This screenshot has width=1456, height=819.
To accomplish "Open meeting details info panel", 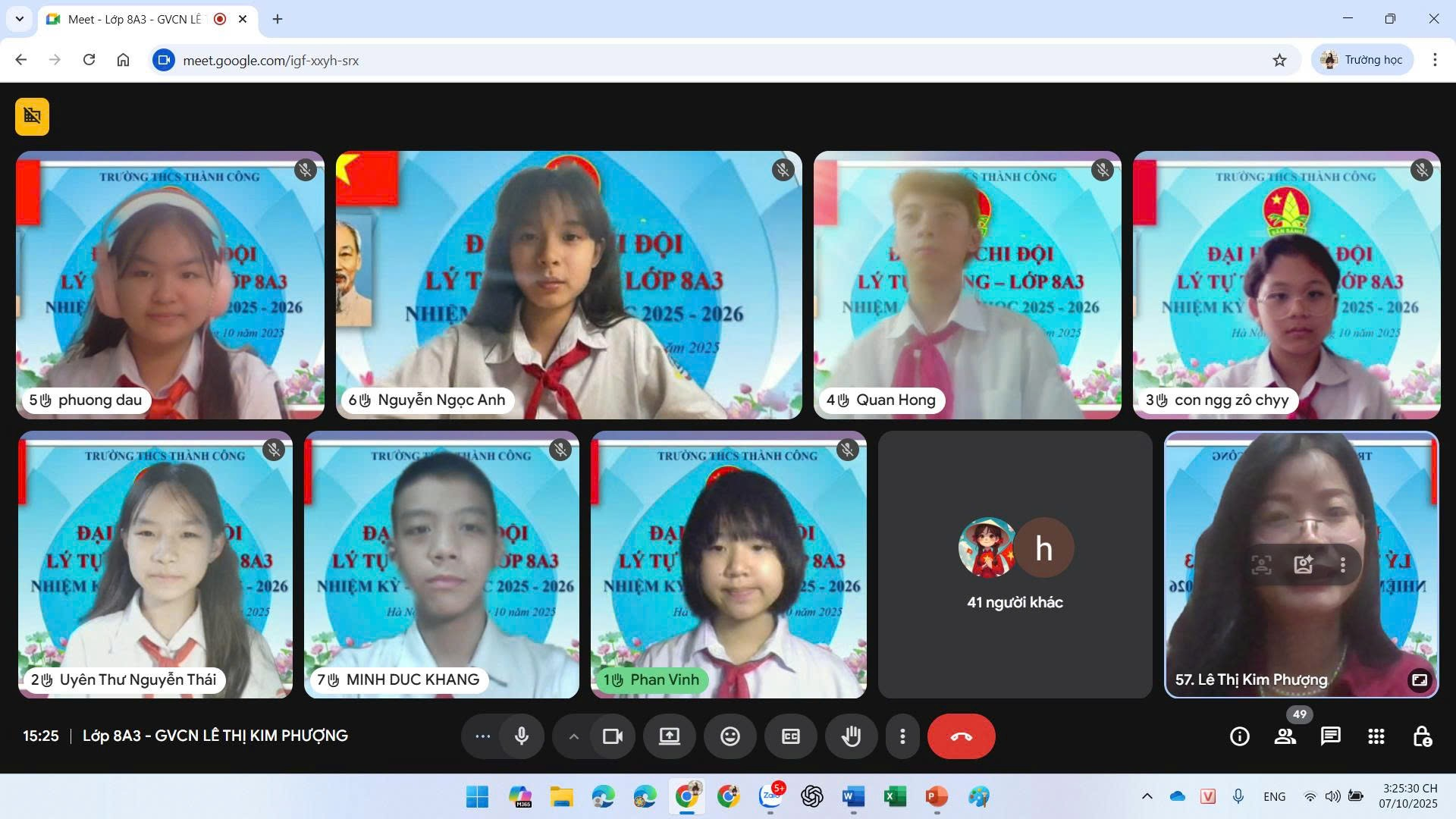I will 1239,736.
